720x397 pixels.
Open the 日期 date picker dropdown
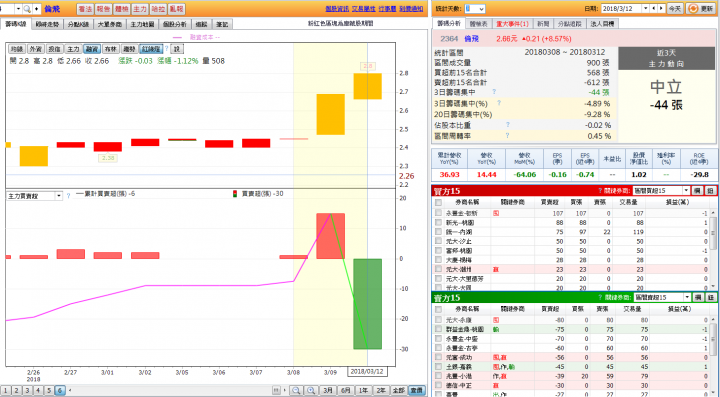645,8
